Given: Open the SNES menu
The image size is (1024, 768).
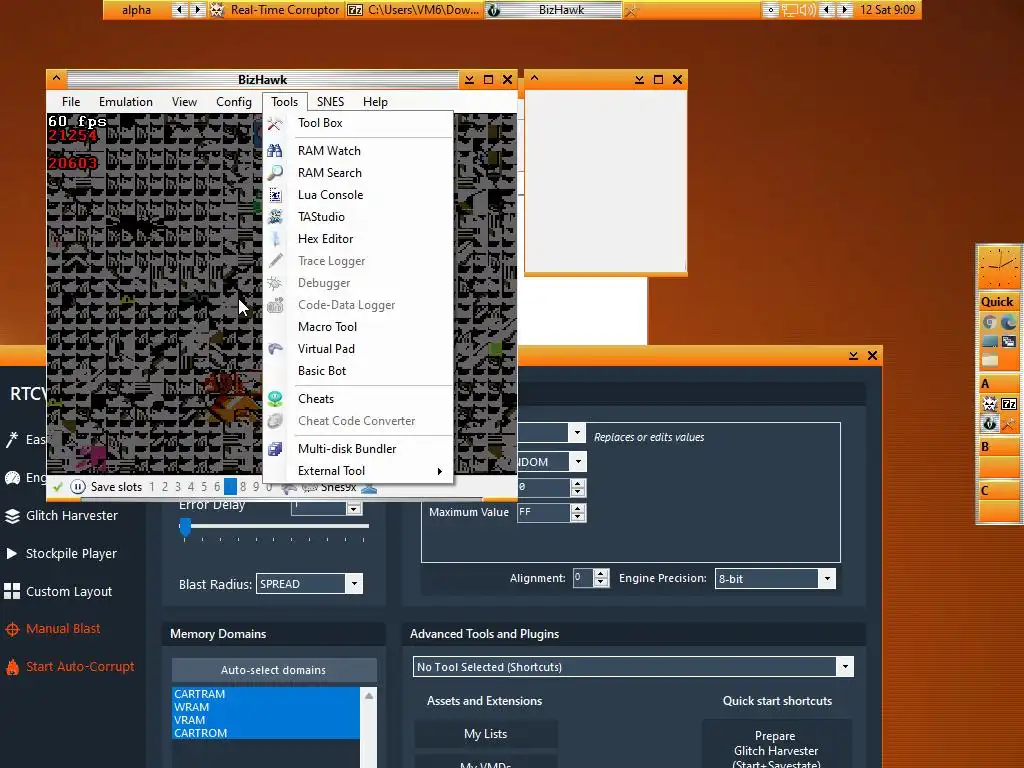Looking at the screenshot, I should click(x=330, y=102).
